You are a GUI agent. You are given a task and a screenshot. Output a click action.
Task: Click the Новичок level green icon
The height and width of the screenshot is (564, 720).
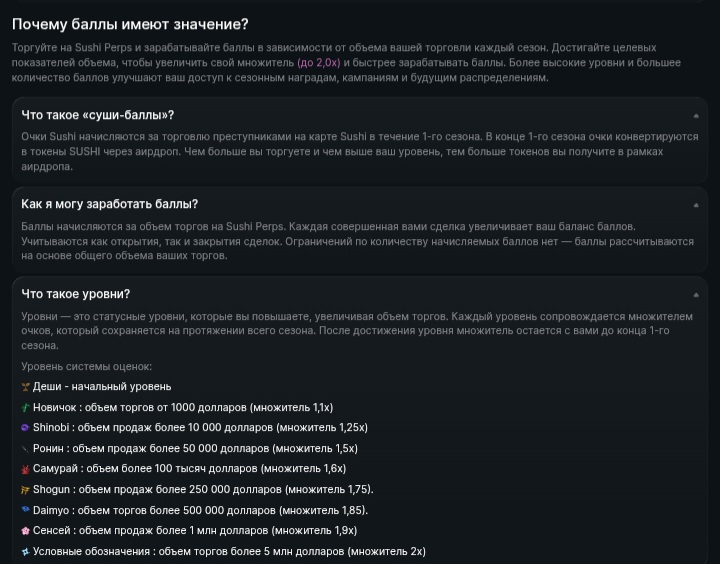click(25, 407)
